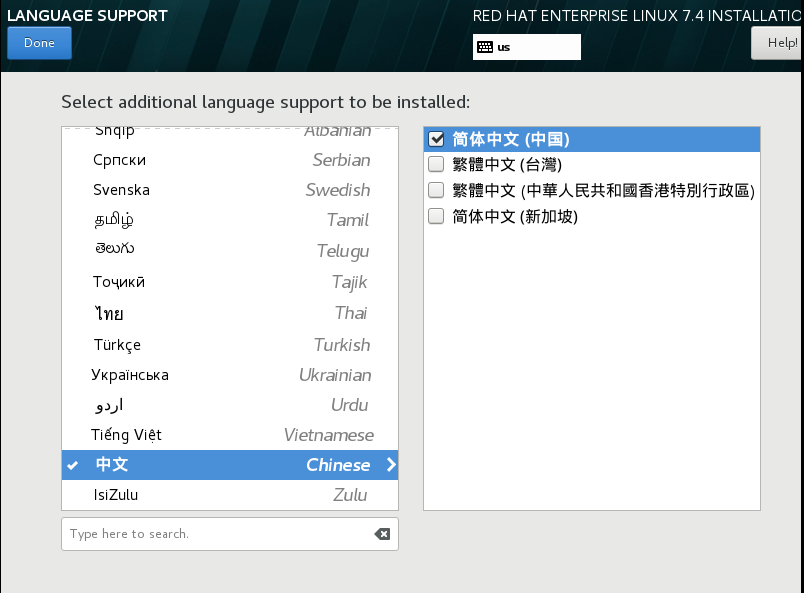The image size is (804, 593).
Task: Check the 繁體中文 (台灣) checkbox
Action: click(436, 164)
